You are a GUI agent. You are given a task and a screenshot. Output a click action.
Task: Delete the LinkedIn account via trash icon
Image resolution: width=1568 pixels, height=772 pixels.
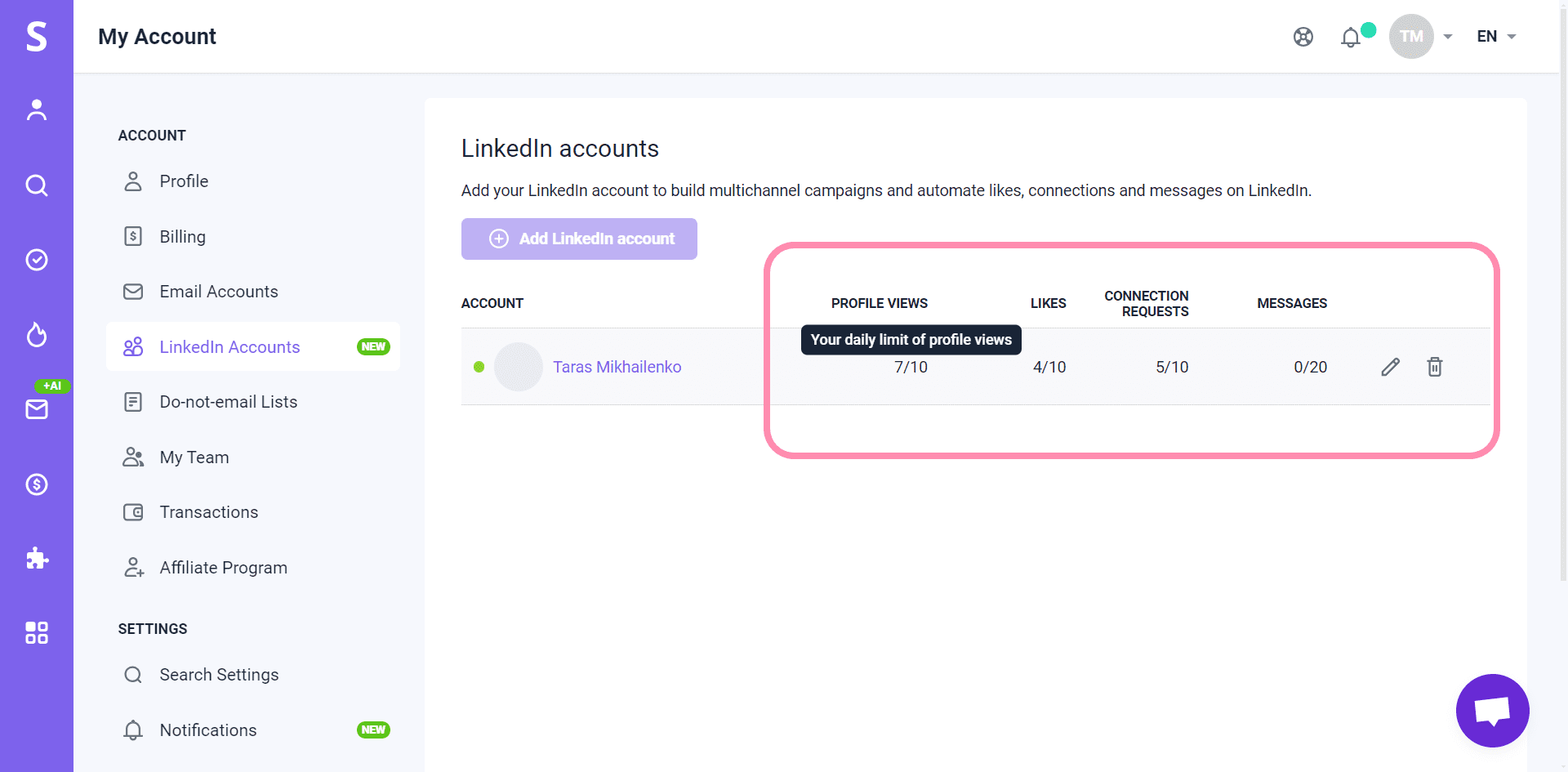tap(1434, 367)
